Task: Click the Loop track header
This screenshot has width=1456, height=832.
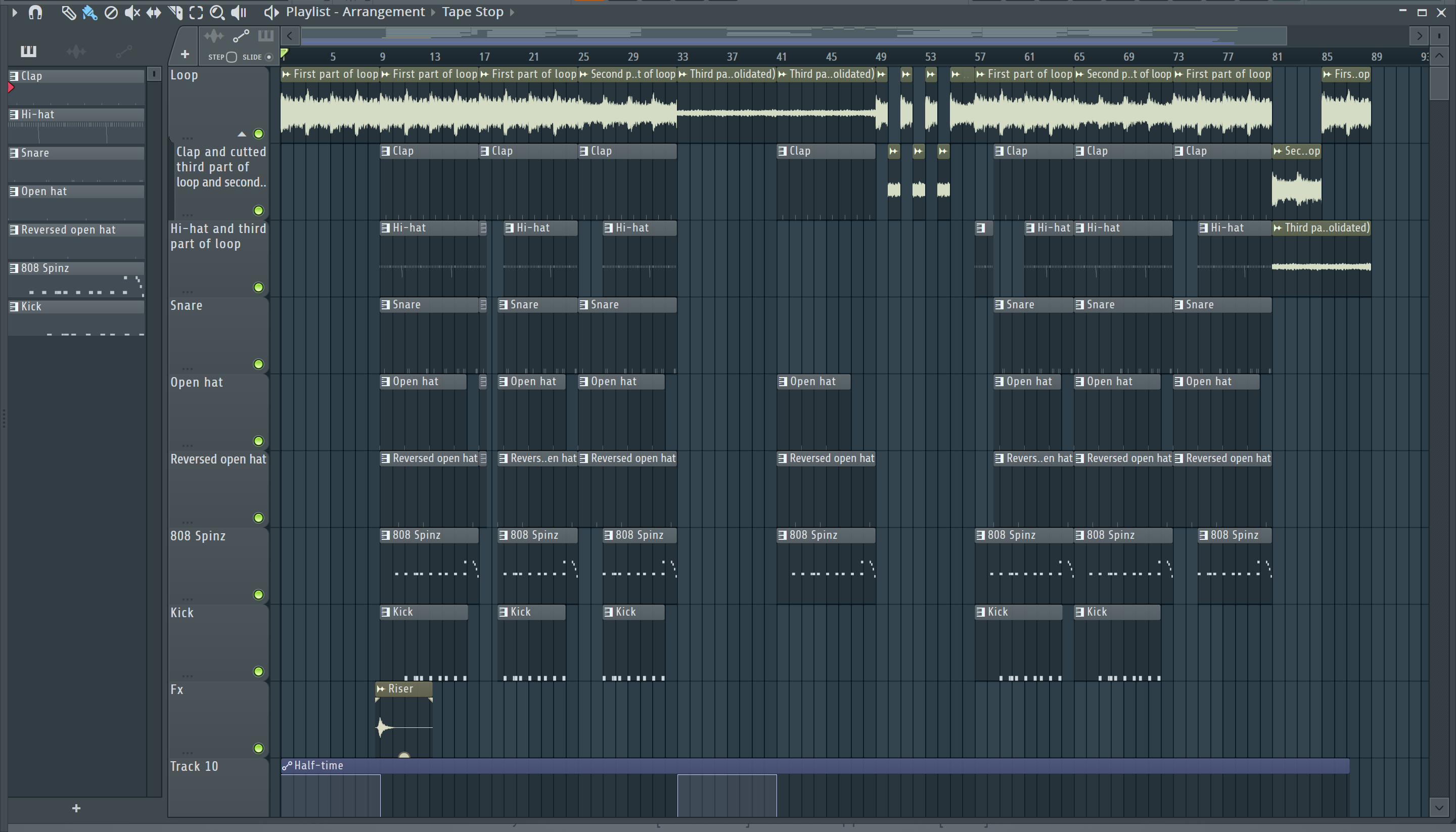Action: pyautogui.click(x=218, y=105)
